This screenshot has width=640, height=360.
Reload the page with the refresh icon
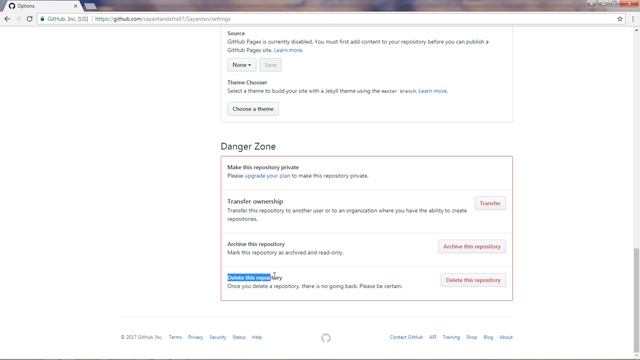click(29, 19)
